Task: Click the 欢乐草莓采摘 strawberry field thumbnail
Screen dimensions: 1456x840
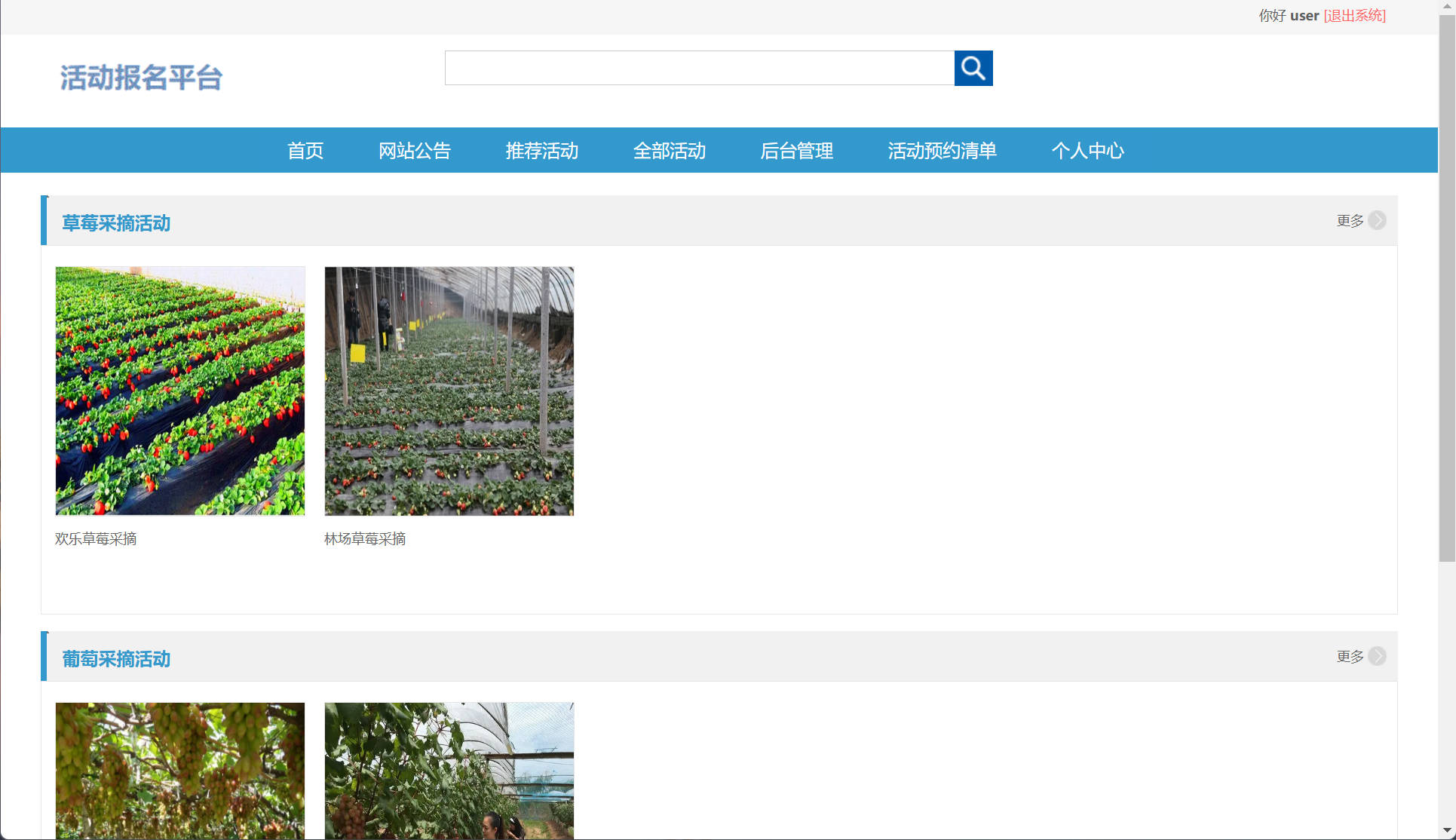Action: tap(179, 391)
